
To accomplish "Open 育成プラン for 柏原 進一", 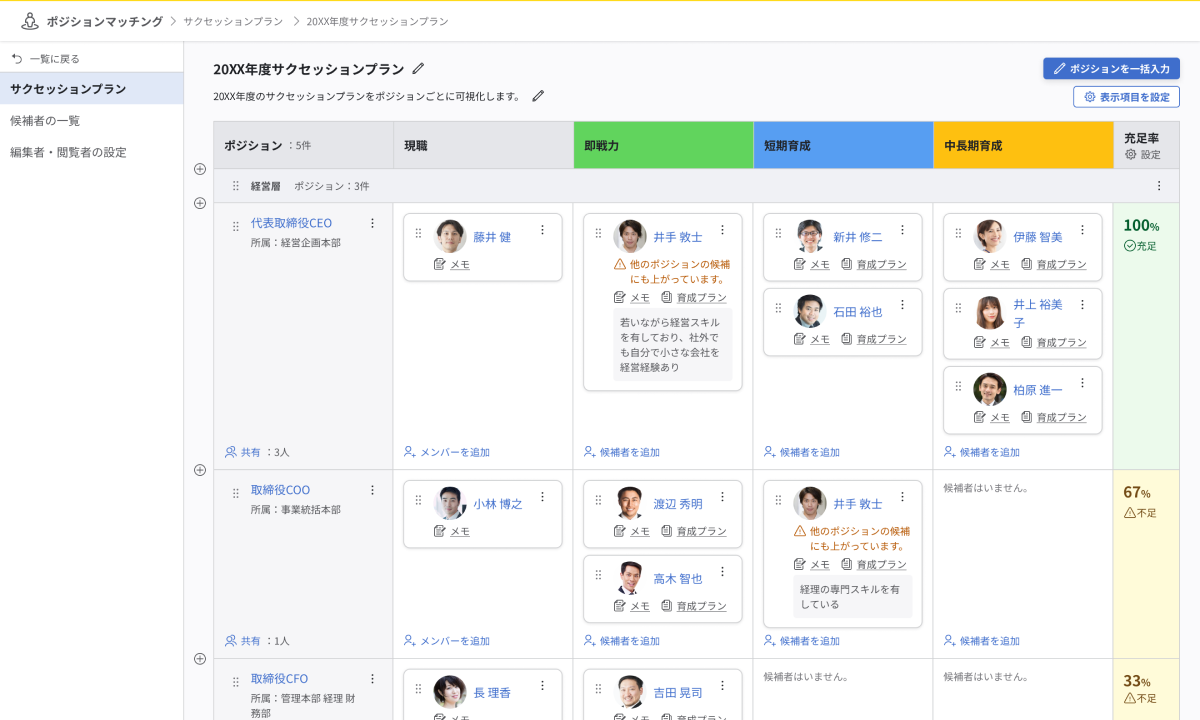I will pyautogui.click(x=1054, y=417).
